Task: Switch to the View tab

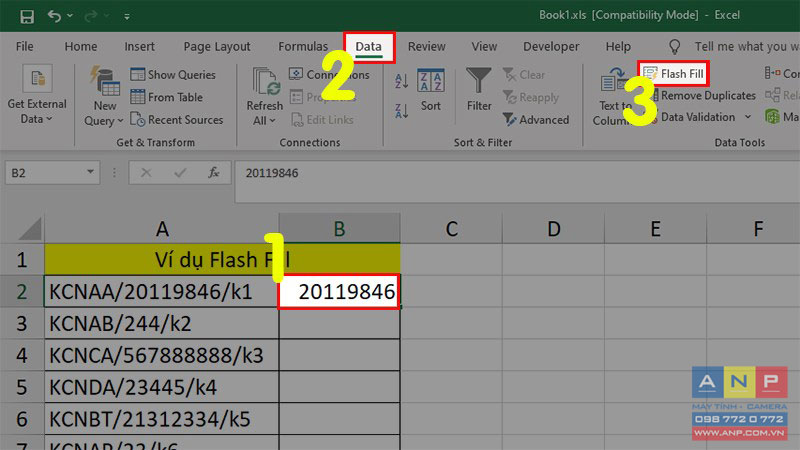Action: pos(484,46)
